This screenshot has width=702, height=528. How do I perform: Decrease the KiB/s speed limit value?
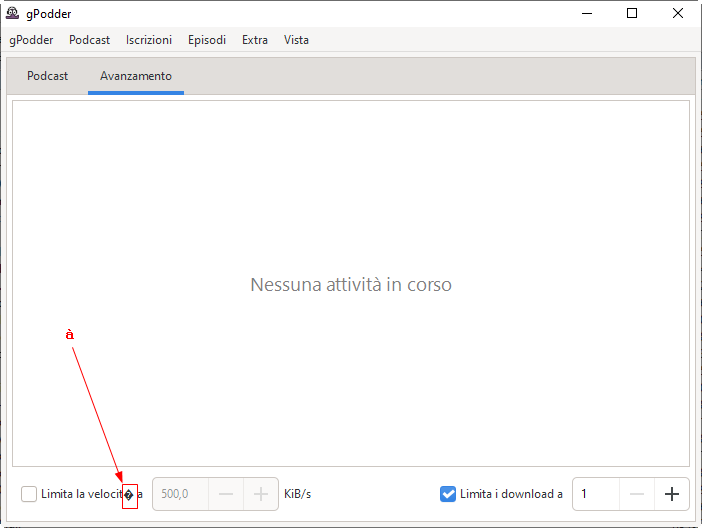click(x=226, y=494)
